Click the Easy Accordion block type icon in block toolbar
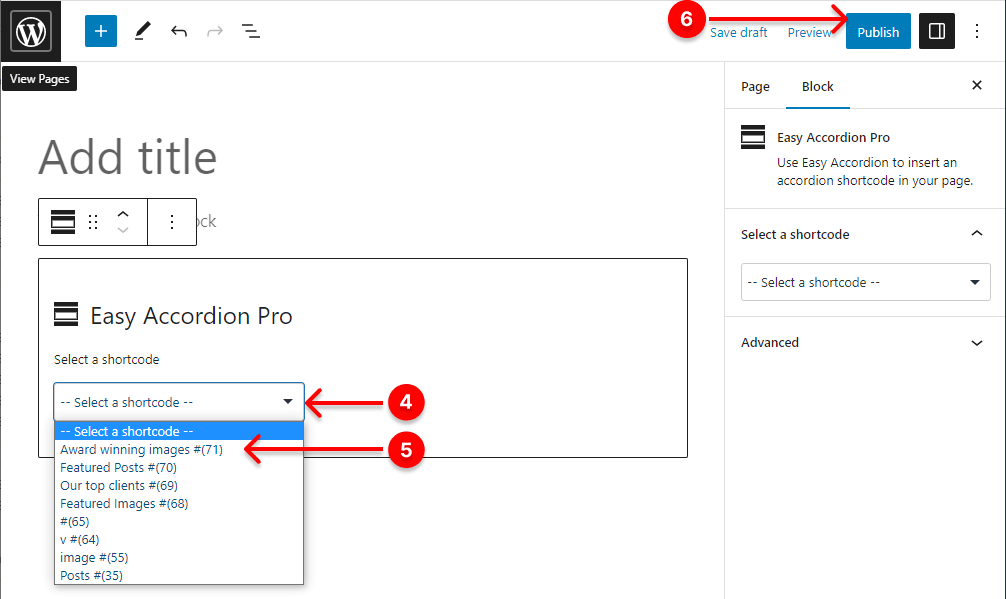1006x599 pixels. coord(63,222)
